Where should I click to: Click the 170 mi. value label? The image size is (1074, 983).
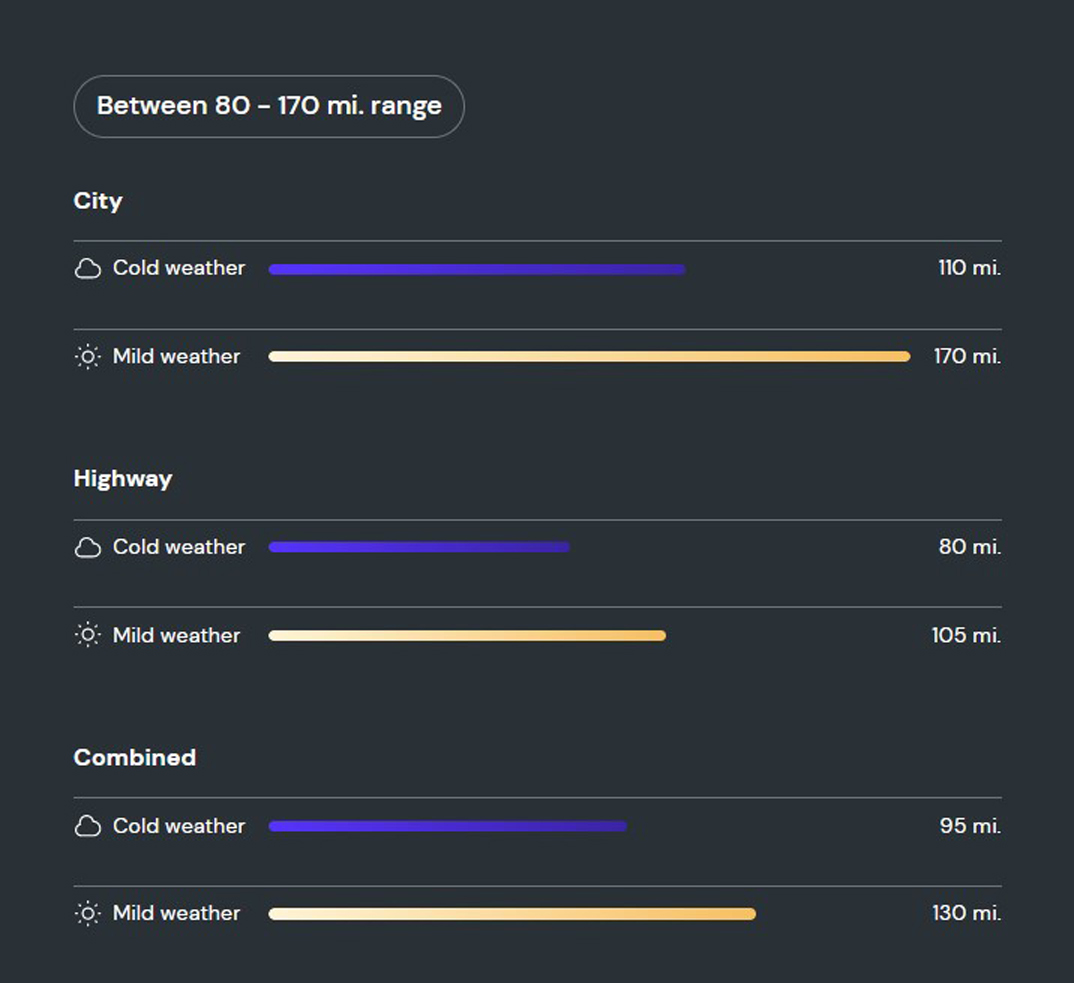(967, 356)
